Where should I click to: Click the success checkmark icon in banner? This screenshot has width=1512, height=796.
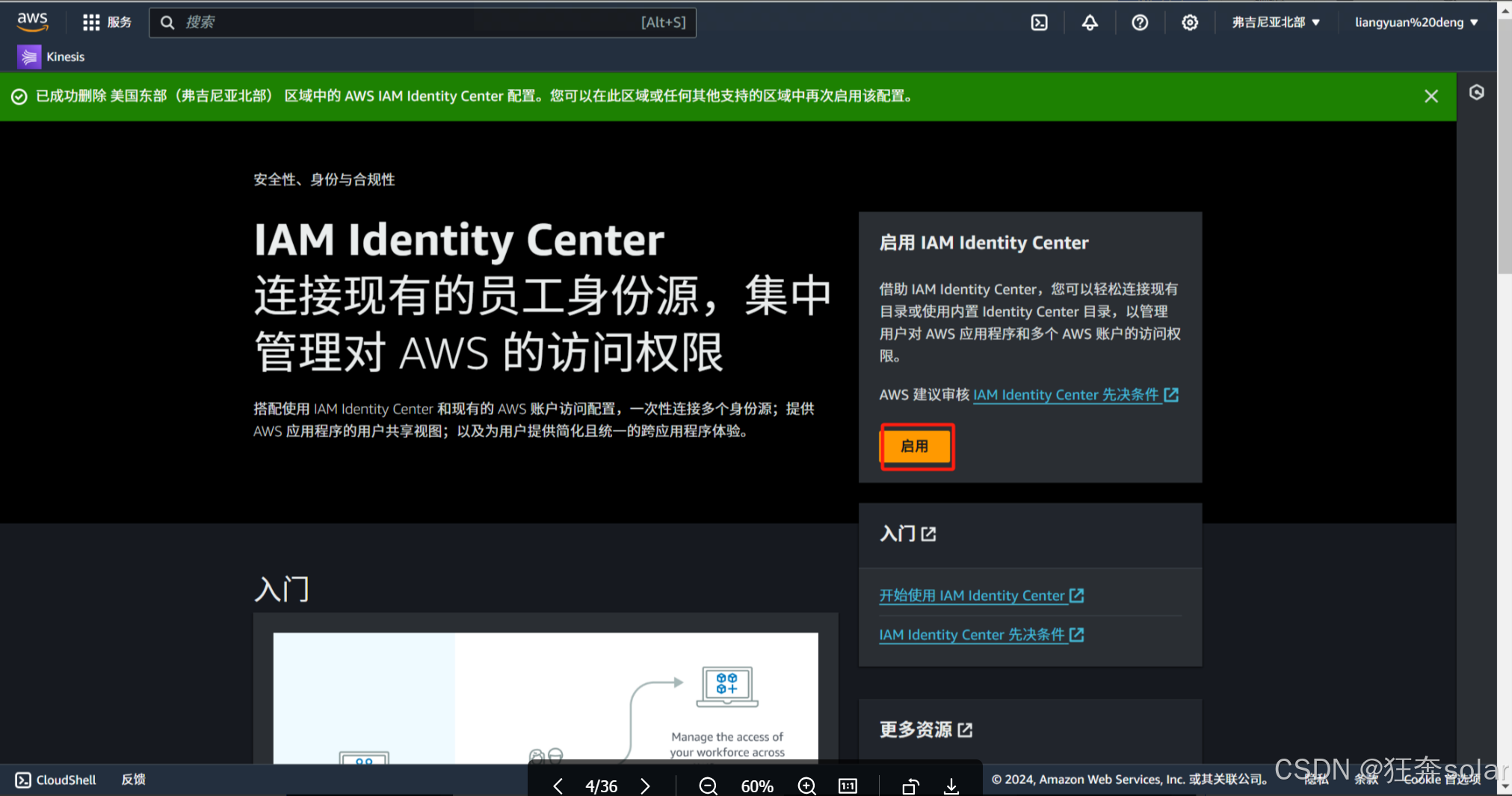[19, 96]
